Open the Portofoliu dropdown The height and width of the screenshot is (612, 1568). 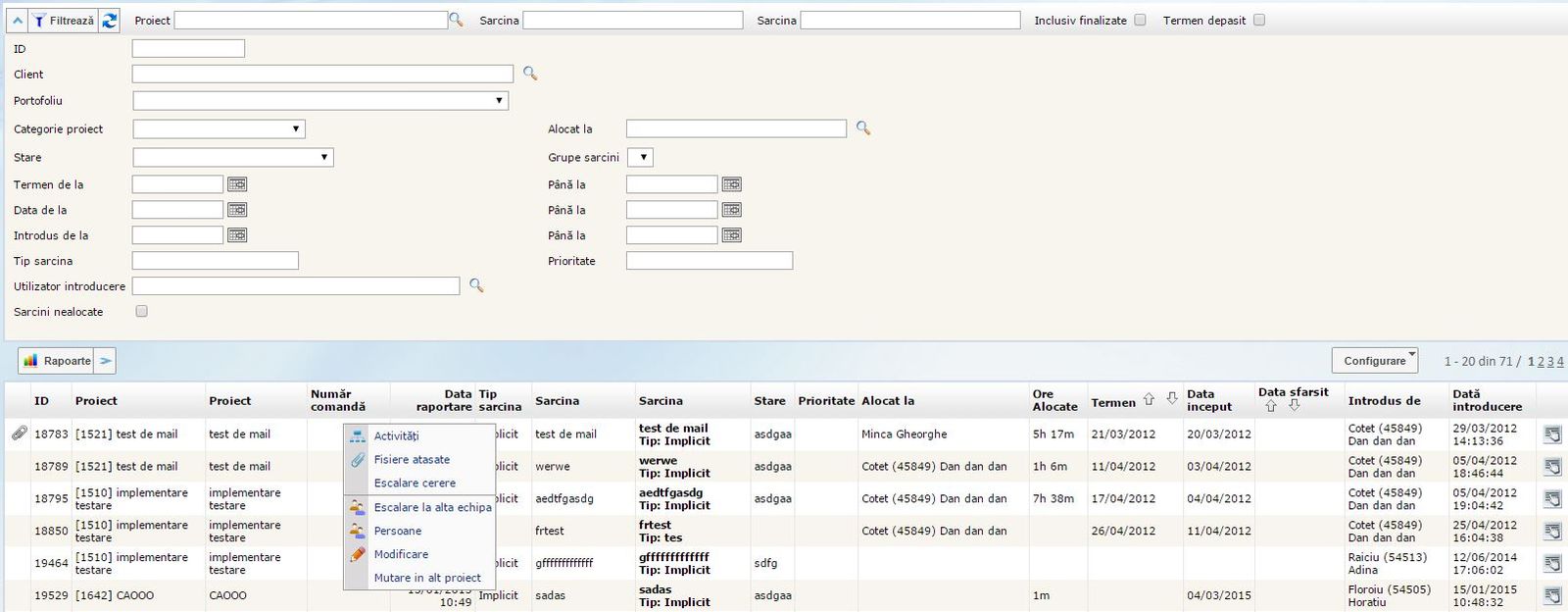[320, 101]
